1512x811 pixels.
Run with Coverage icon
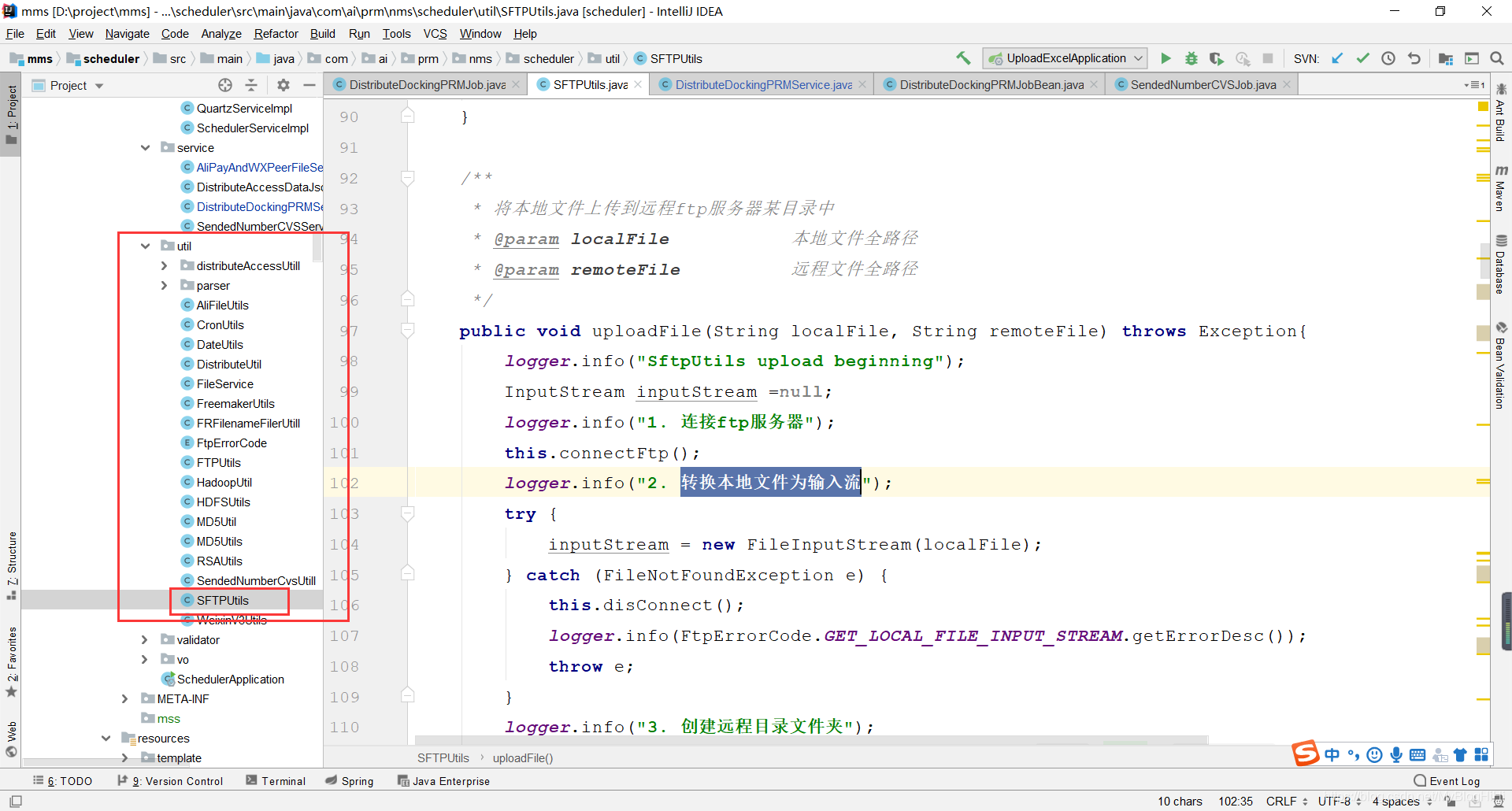1217,58
